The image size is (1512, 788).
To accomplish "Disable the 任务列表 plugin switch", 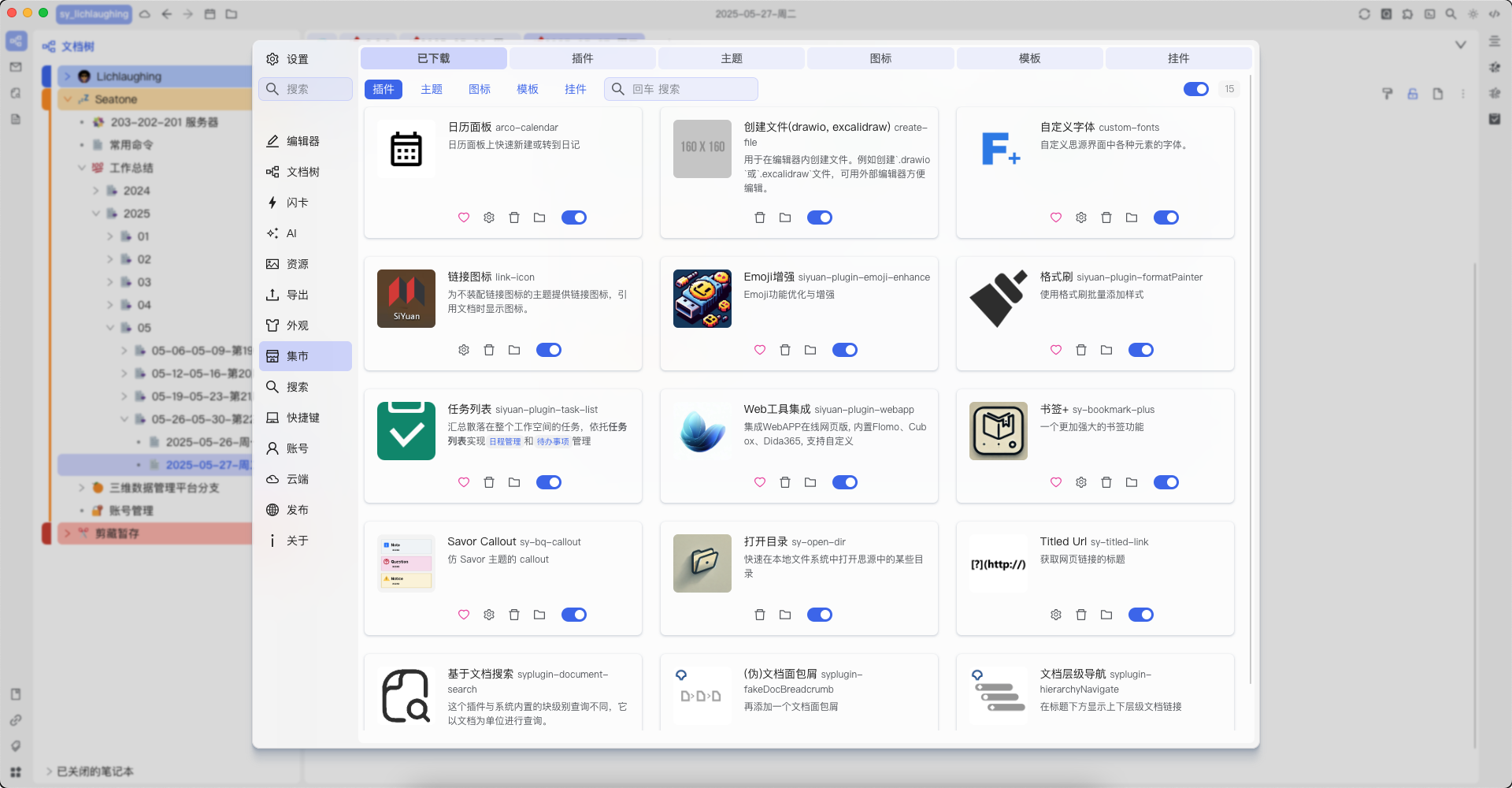I will point(549,482).
